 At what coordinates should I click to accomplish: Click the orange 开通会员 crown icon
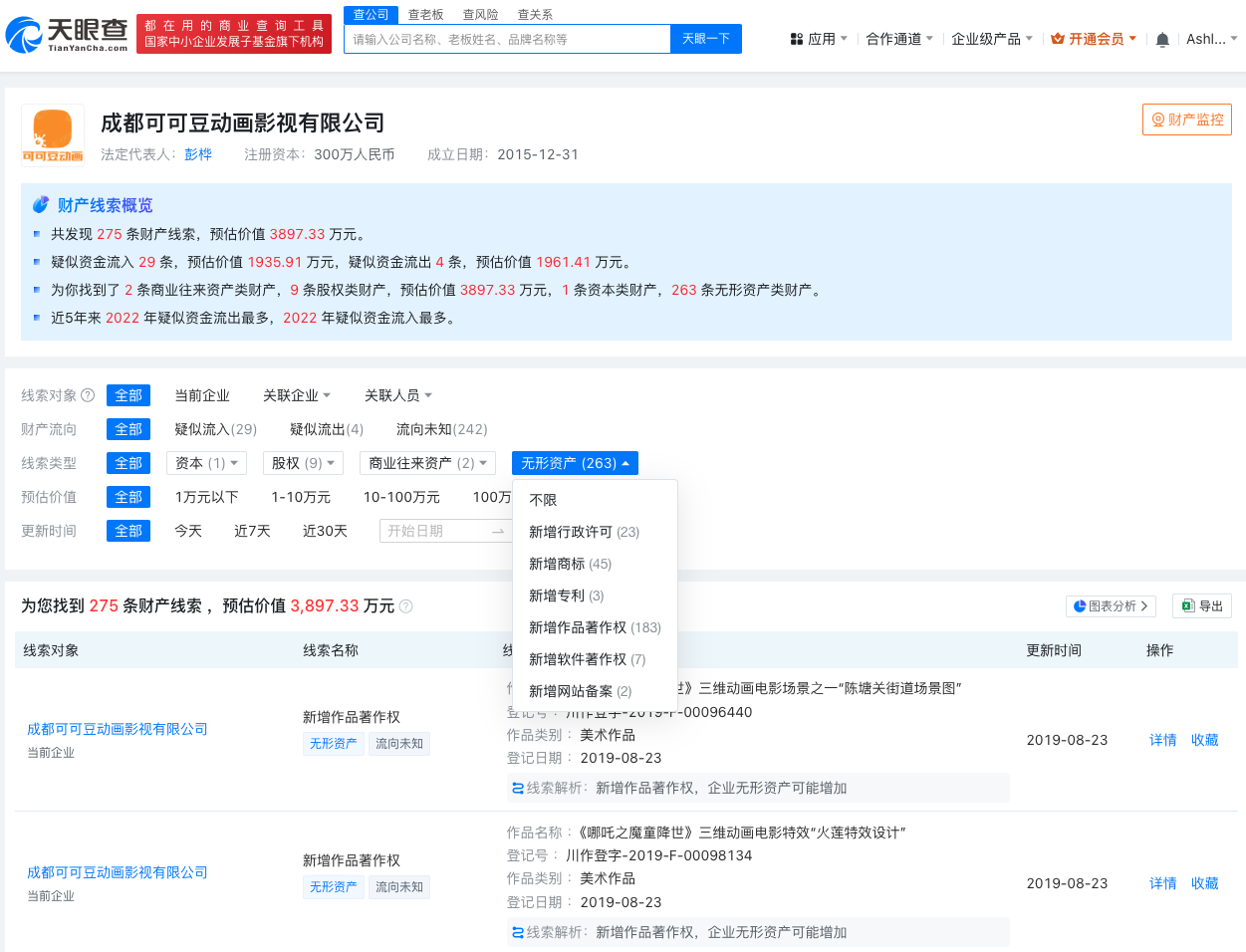1056,38
